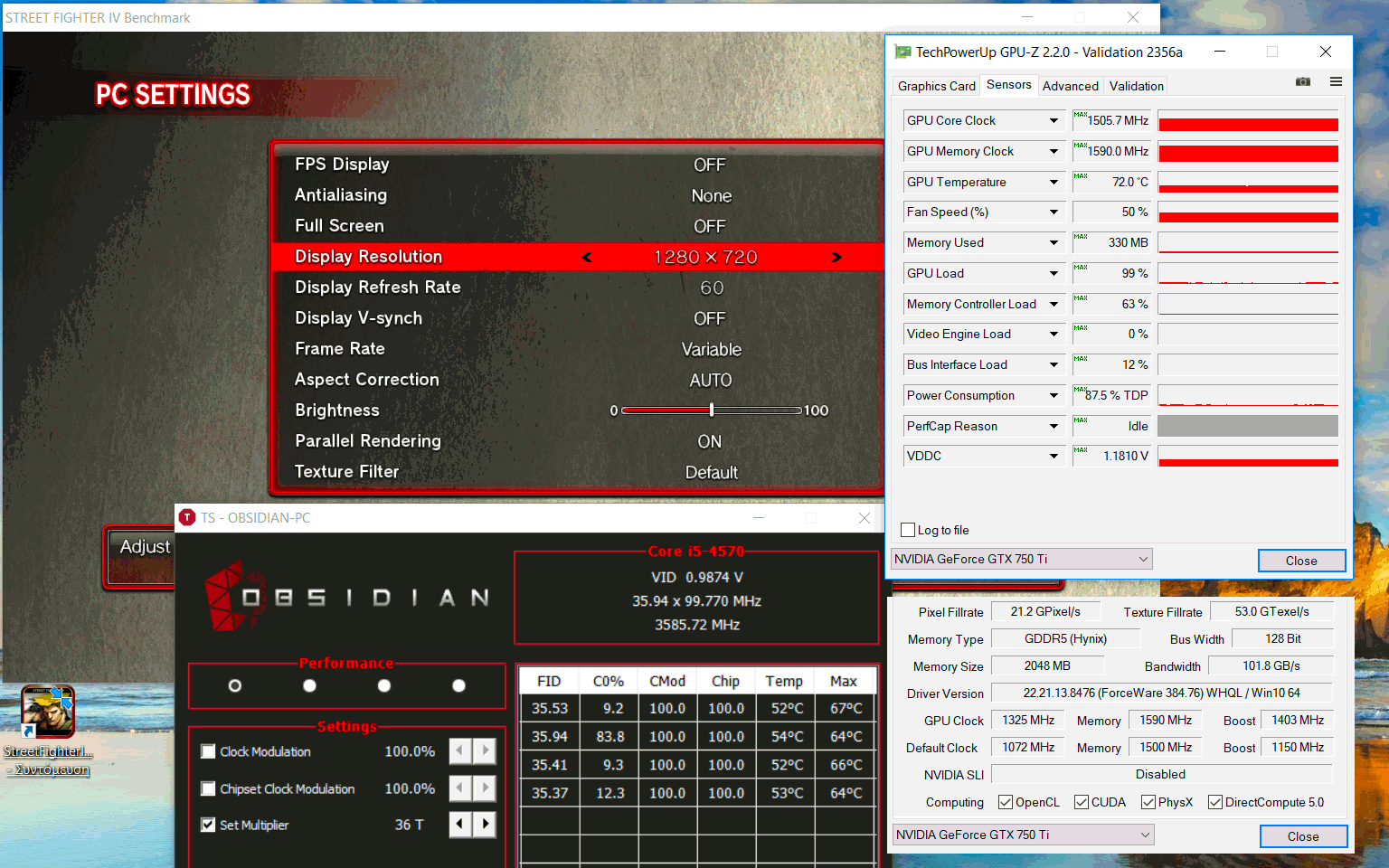The image size is (1389, 868).
Task: Select the Texture Filter setting row
Action: point(579,472)
